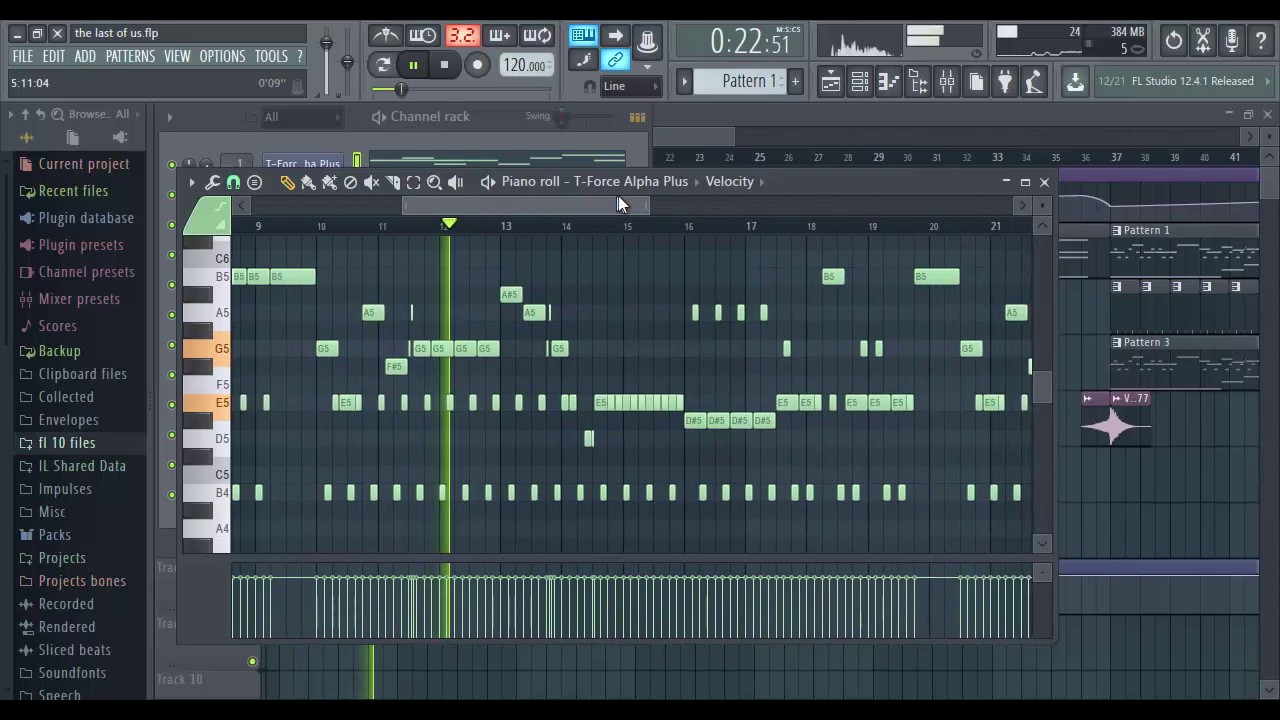
Task: Open the TOOLS menu
Action: pyautogui.click(x=271, y=57)
